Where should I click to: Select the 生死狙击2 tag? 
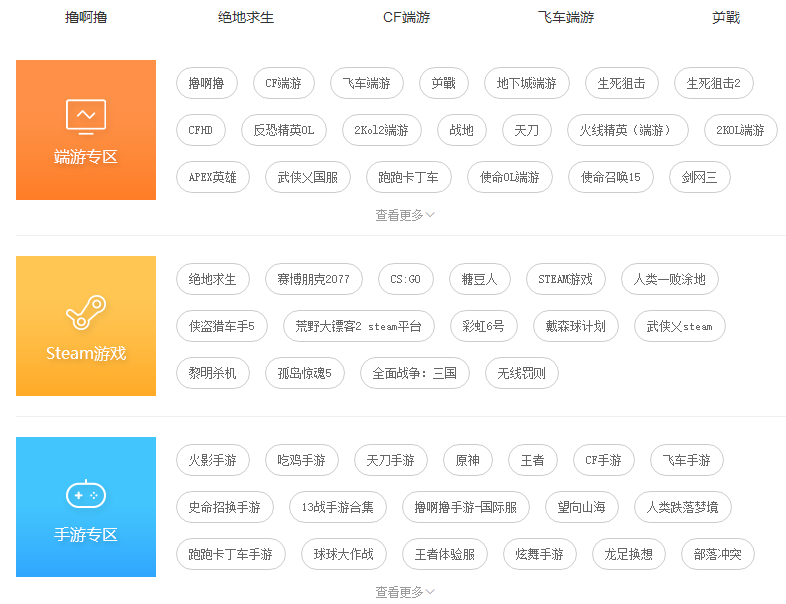pos(714,83)
